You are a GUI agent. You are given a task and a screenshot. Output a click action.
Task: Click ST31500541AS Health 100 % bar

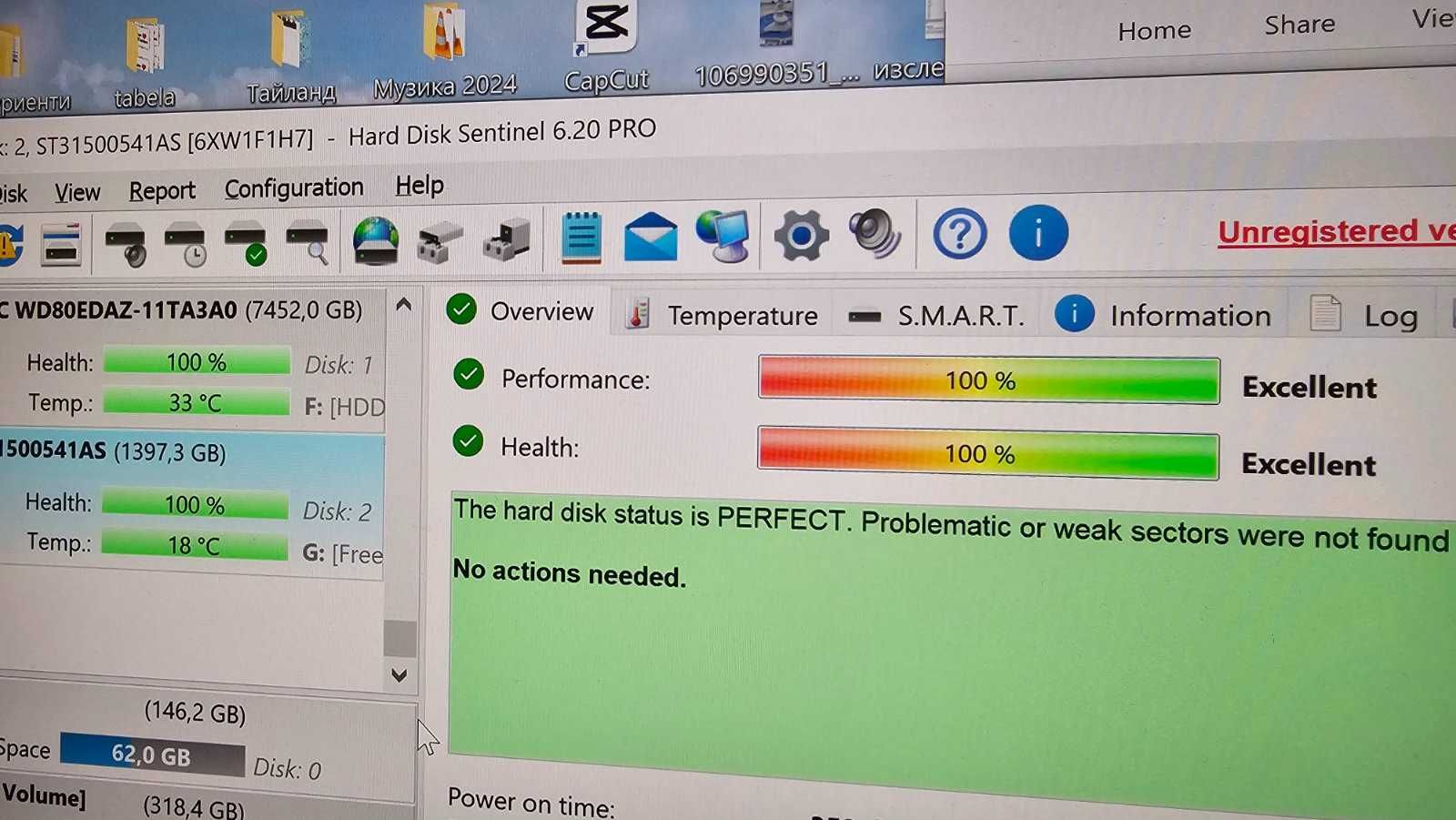click(x=195, y=504)
